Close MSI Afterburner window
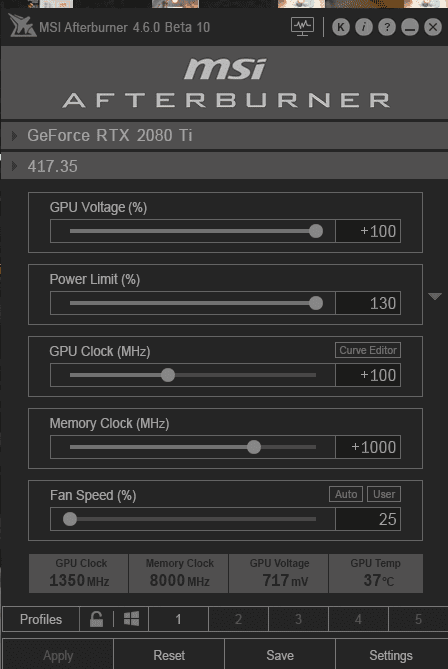 coord(433,27)
